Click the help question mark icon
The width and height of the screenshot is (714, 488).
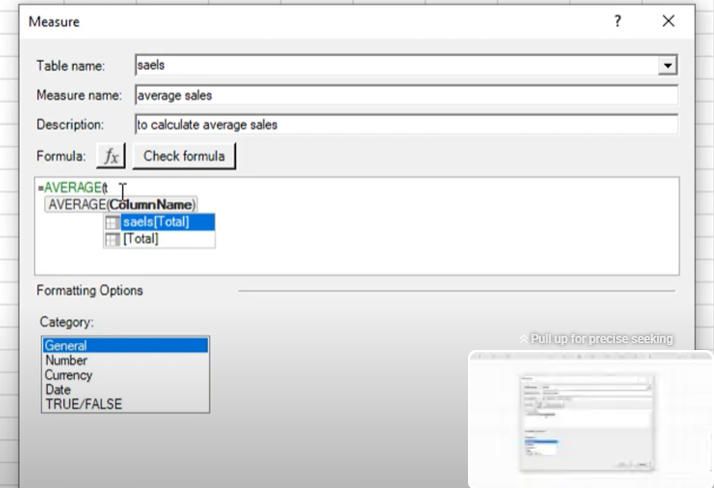[x=617, y=21]
